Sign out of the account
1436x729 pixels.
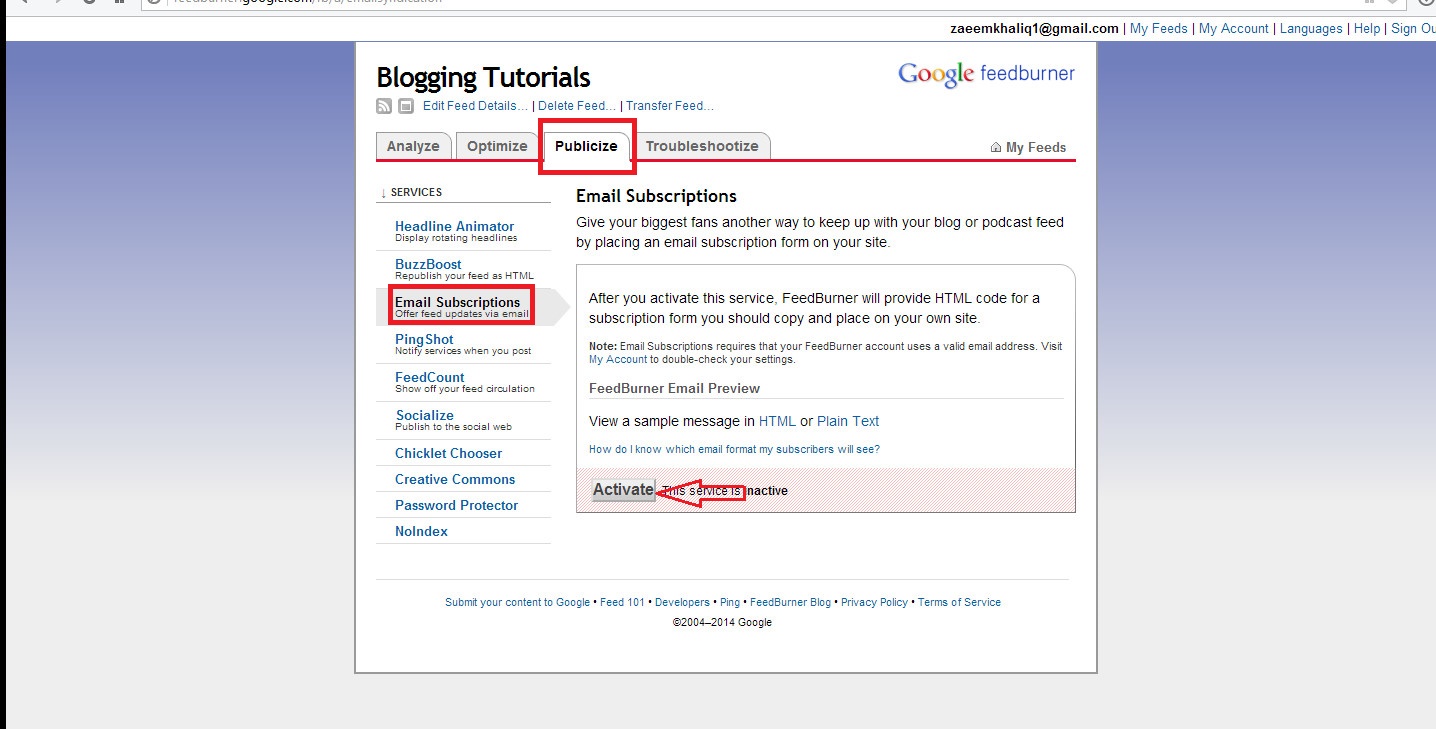pyautogui.click(x=1414, y=28)
